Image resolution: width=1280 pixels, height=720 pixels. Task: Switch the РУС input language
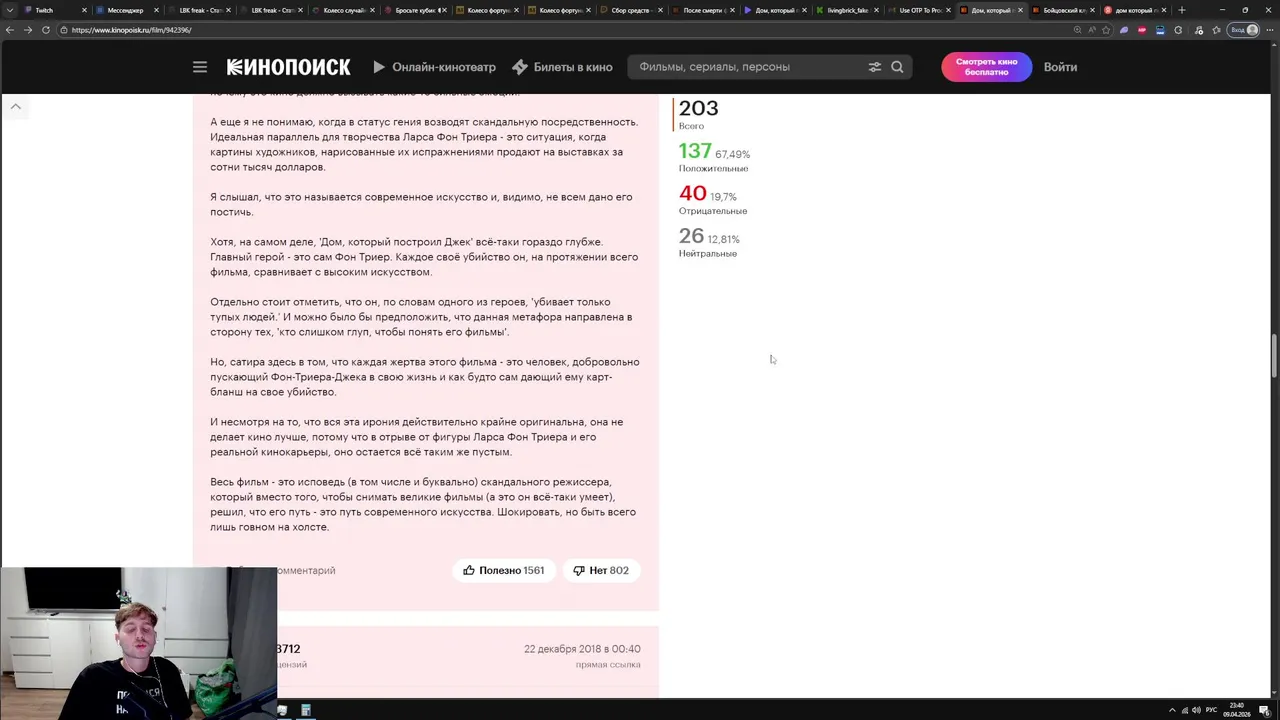click(1212, 710)
